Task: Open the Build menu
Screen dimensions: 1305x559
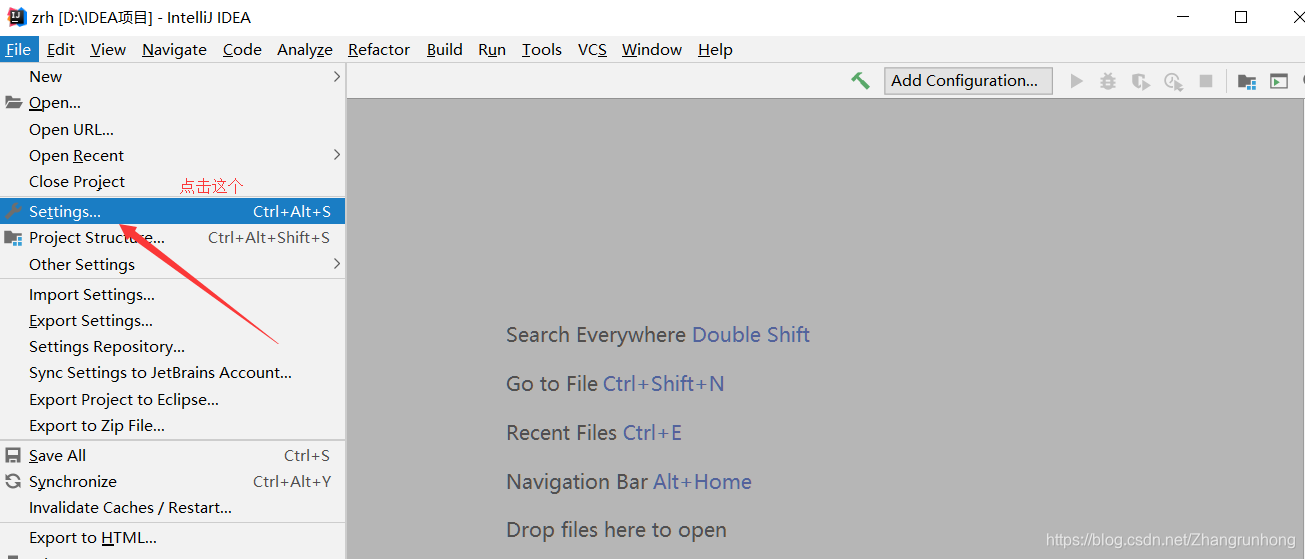Action: (x=444, y=49)
